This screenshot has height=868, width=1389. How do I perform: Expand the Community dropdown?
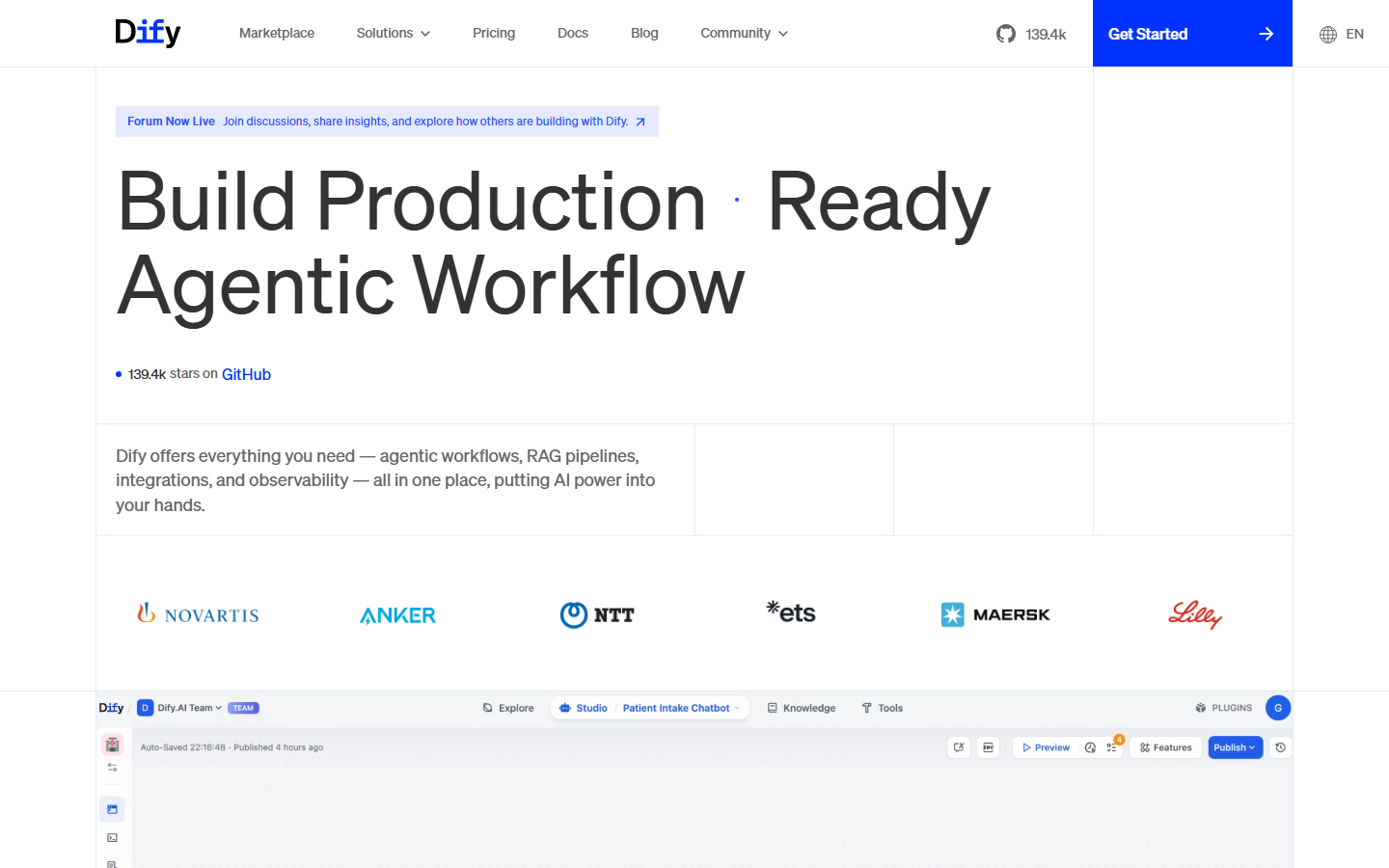click(x=744, y=33)
